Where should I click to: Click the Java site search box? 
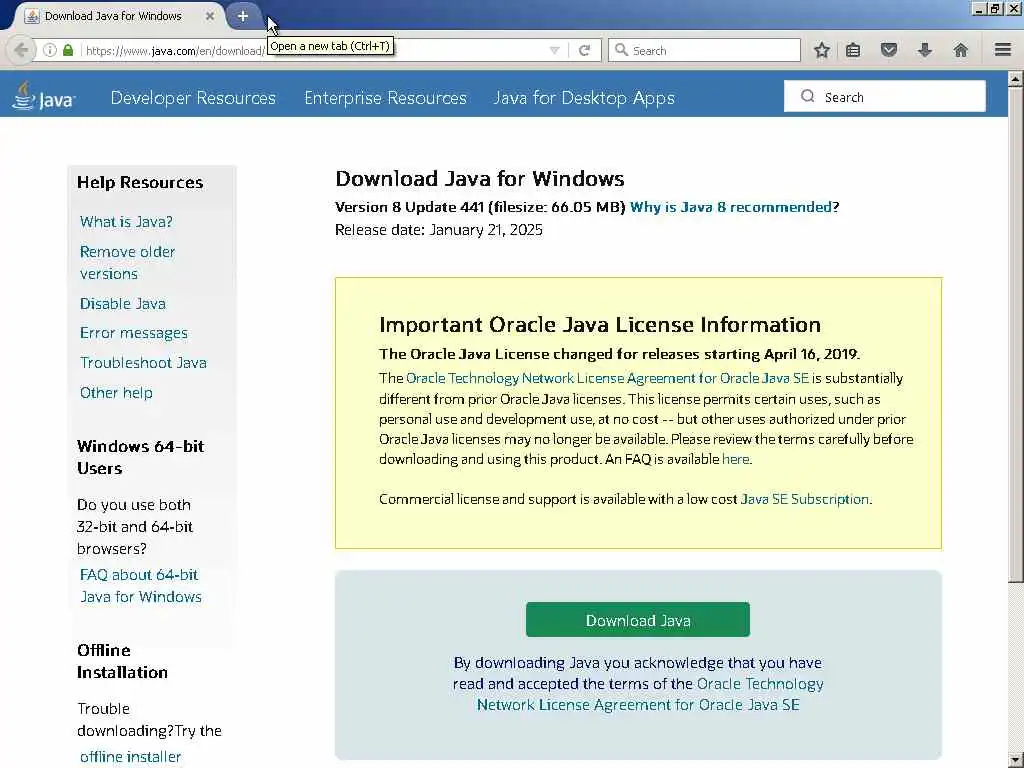[x=885, y=97]
